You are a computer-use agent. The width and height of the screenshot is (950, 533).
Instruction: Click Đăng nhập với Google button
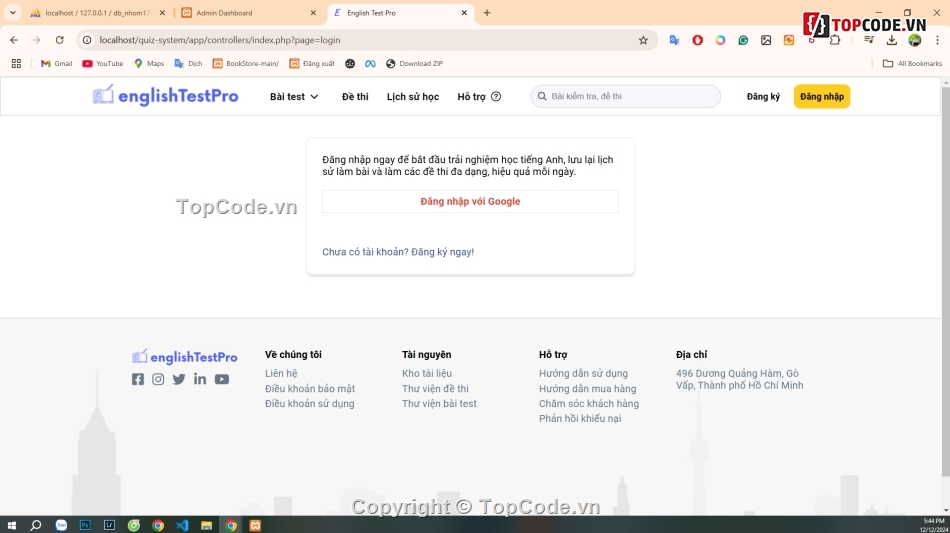pyautogui.click(x=470, y=201)
